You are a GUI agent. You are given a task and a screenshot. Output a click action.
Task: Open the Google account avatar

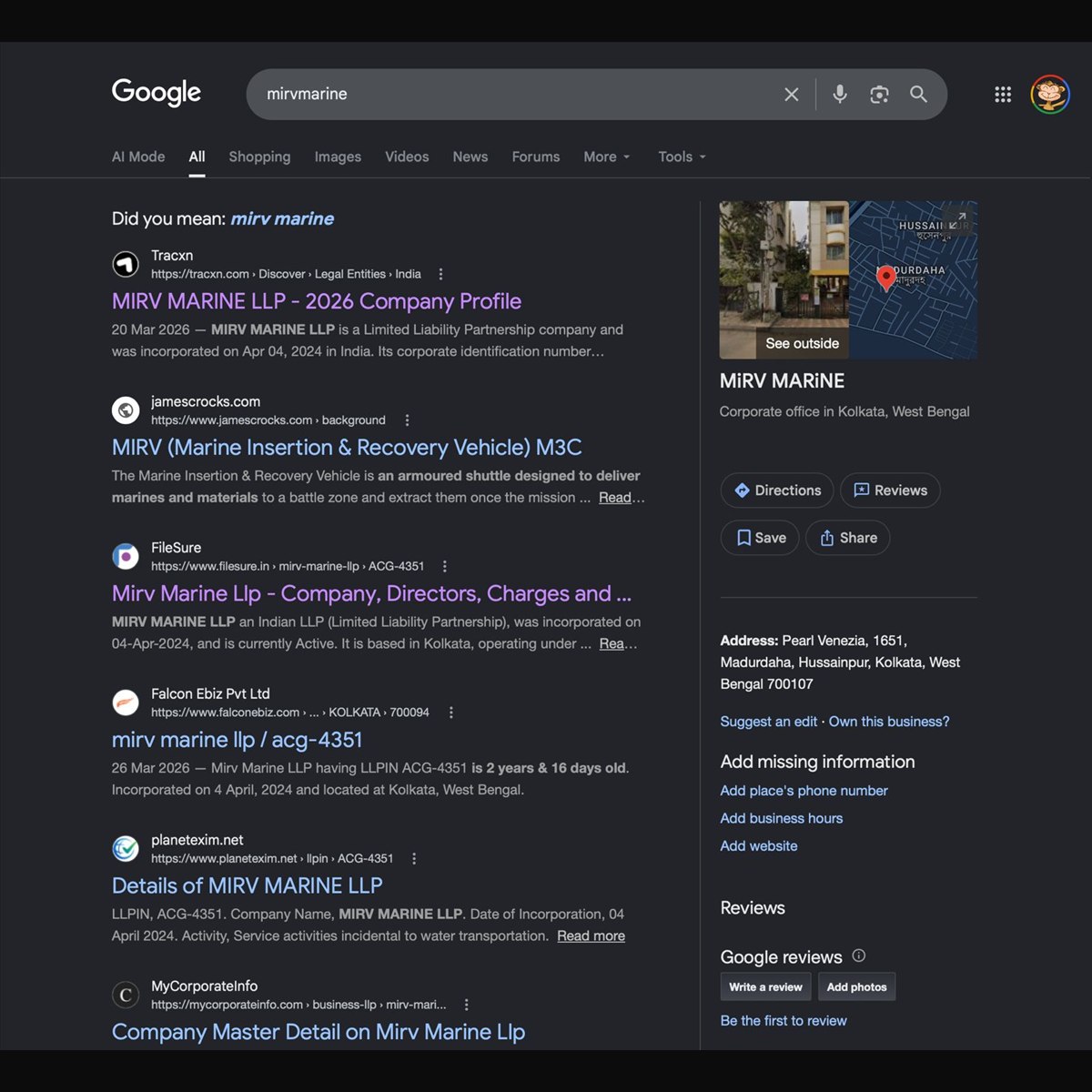[x=1050, y=94]
